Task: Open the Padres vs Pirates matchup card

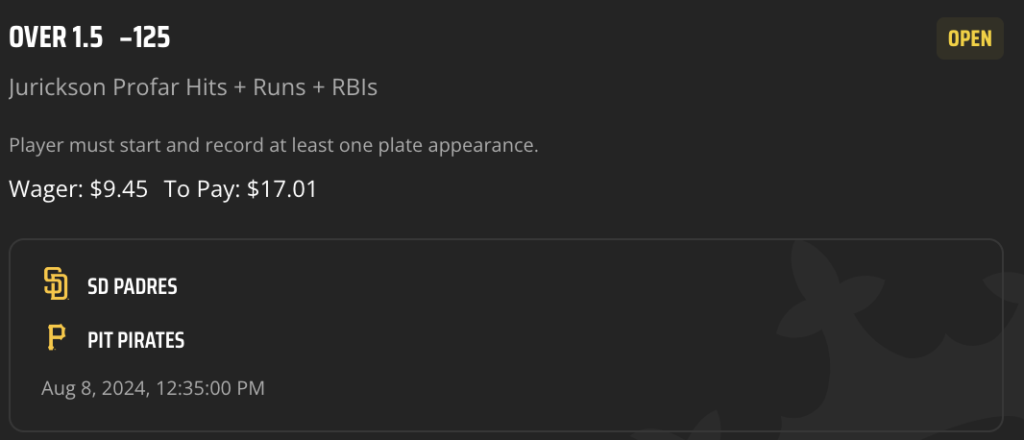Action: 506,335
